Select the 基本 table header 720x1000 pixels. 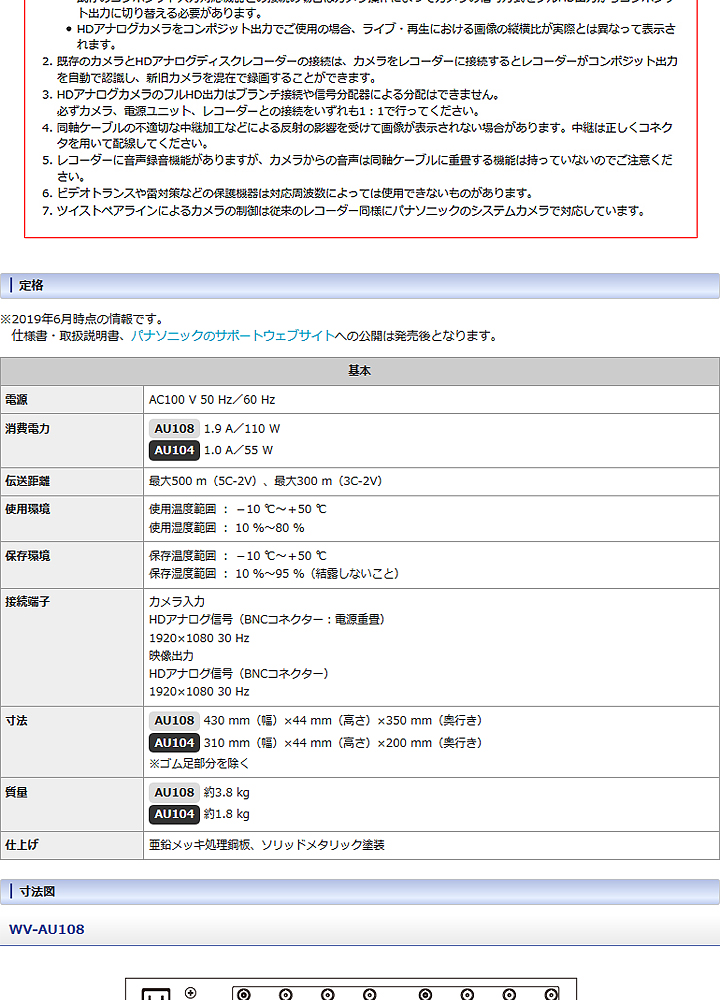pos(360,371)
